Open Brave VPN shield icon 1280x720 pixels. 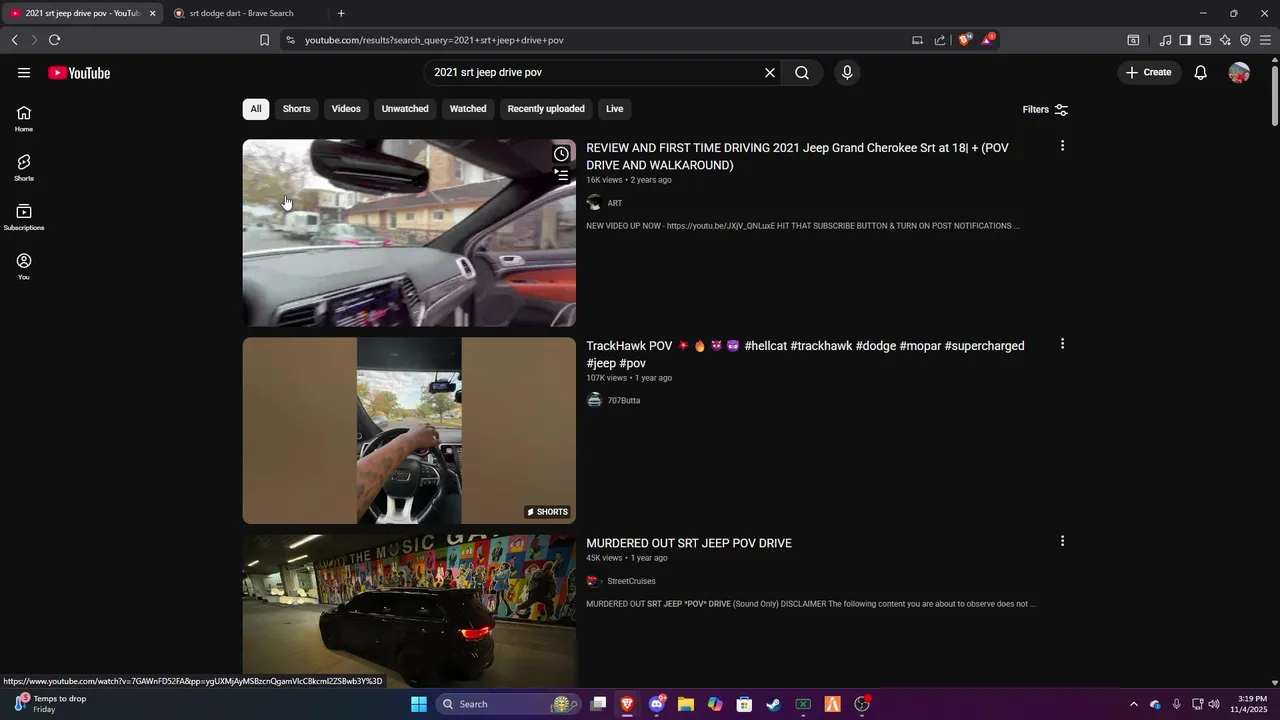(1245, 40)
